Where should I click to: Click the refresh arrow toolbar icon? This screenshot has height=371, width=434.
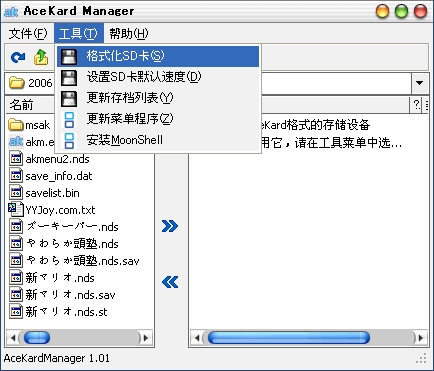pyautogui.click(x=18, y=57)
